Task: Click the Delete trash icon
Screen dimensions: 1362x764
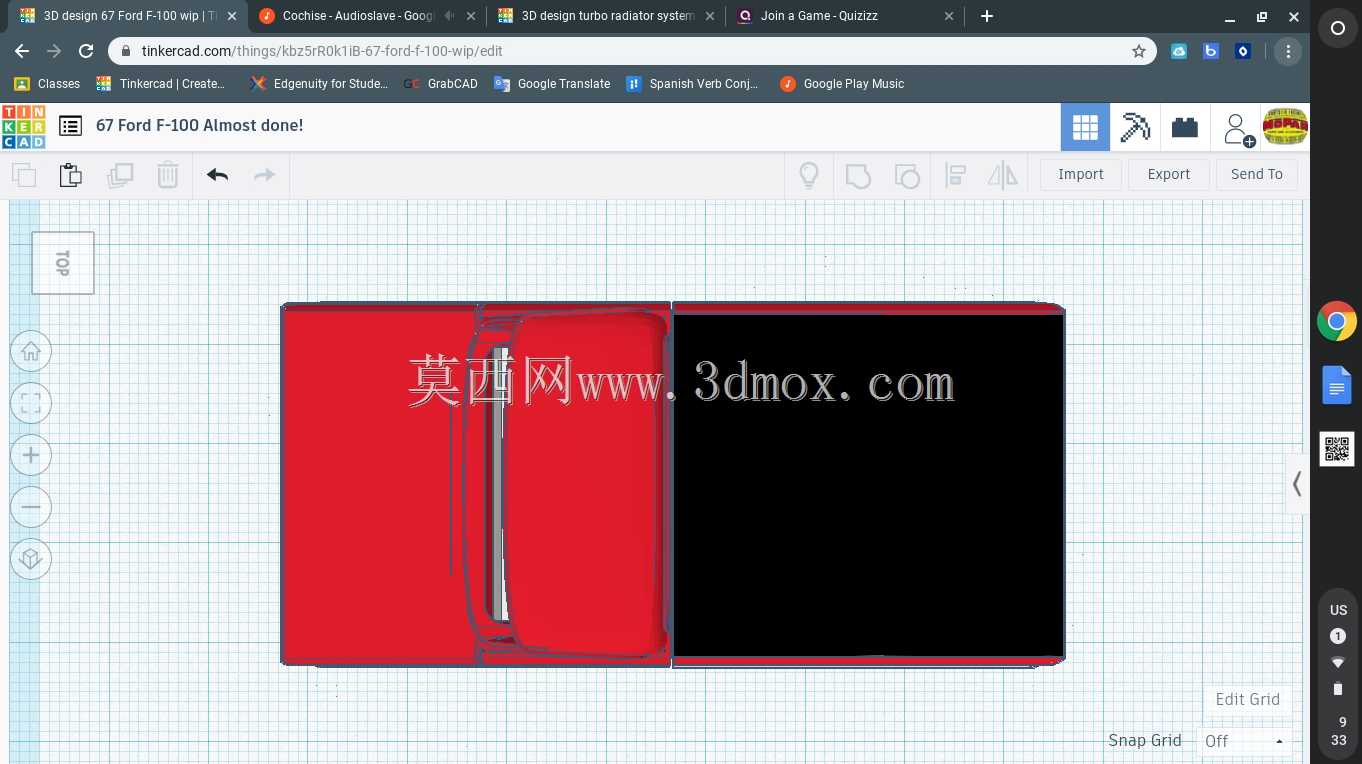Action: (168, 175)
